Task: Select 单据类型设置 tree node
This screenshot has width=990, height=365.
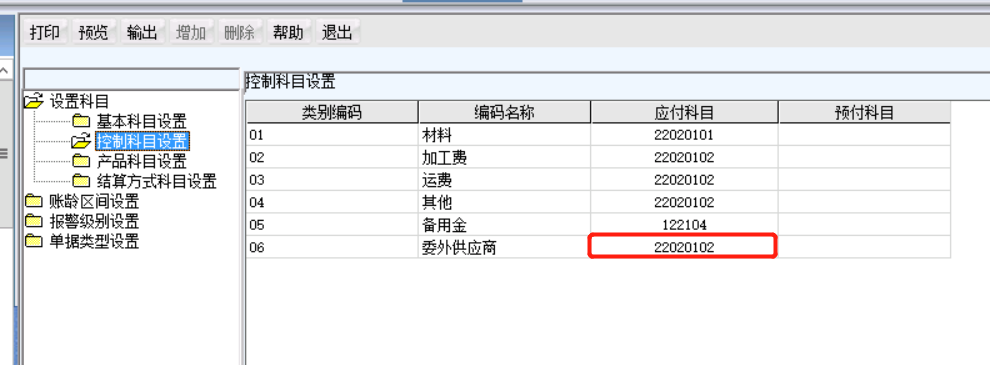Action: (x=94, y=242)
